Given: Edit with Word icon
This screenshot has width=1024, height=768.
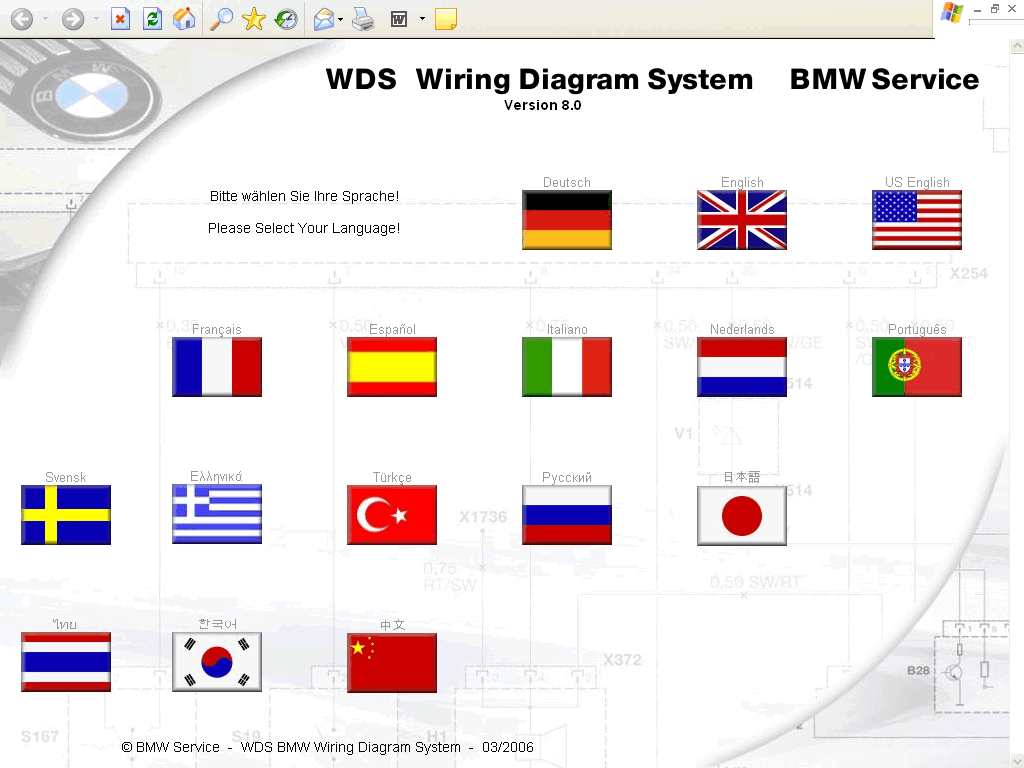Looking at the screenshot, I should (399, 19).
